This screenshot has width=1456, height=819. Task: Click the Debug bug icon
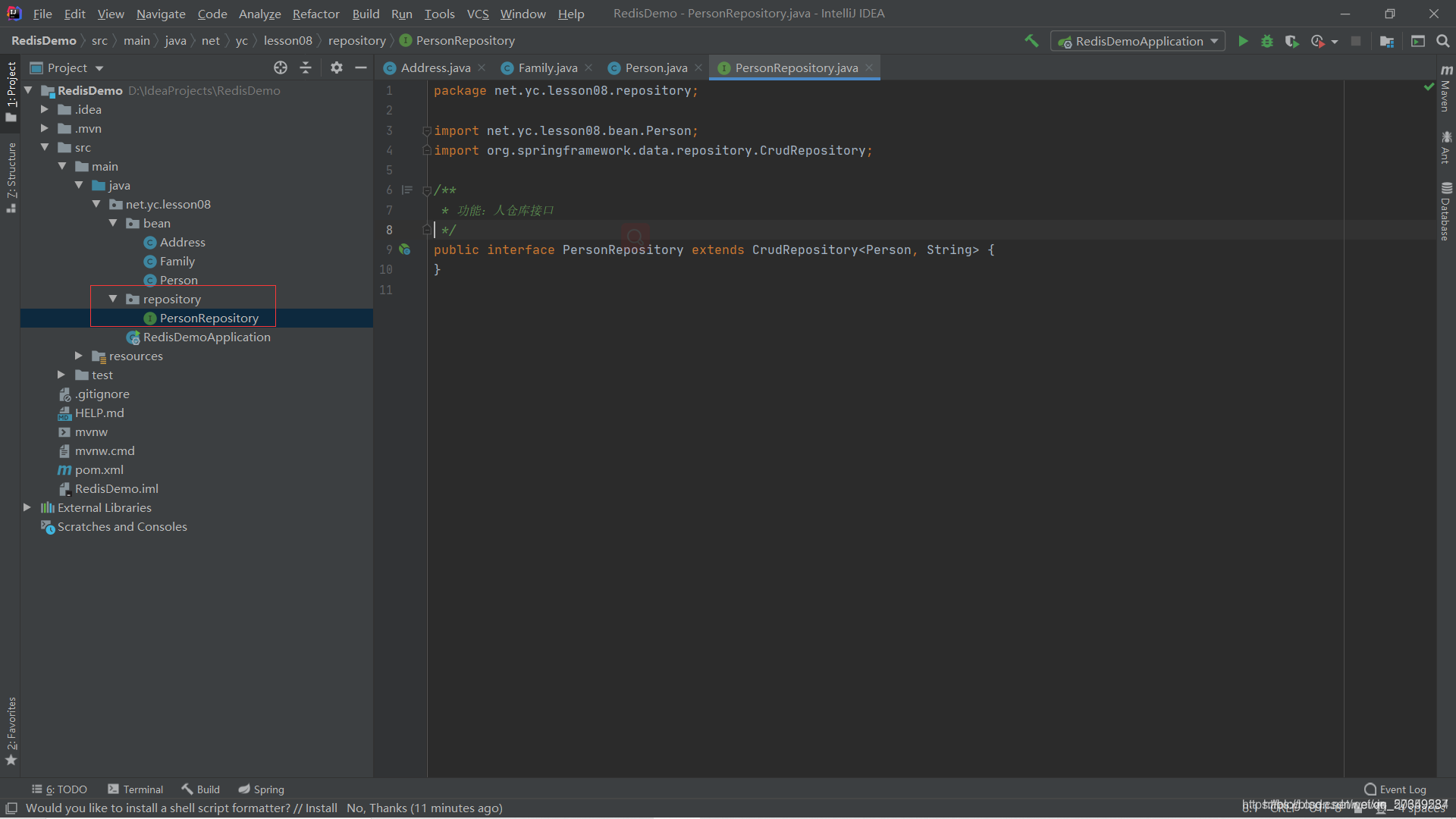[x=1267, y=41]
